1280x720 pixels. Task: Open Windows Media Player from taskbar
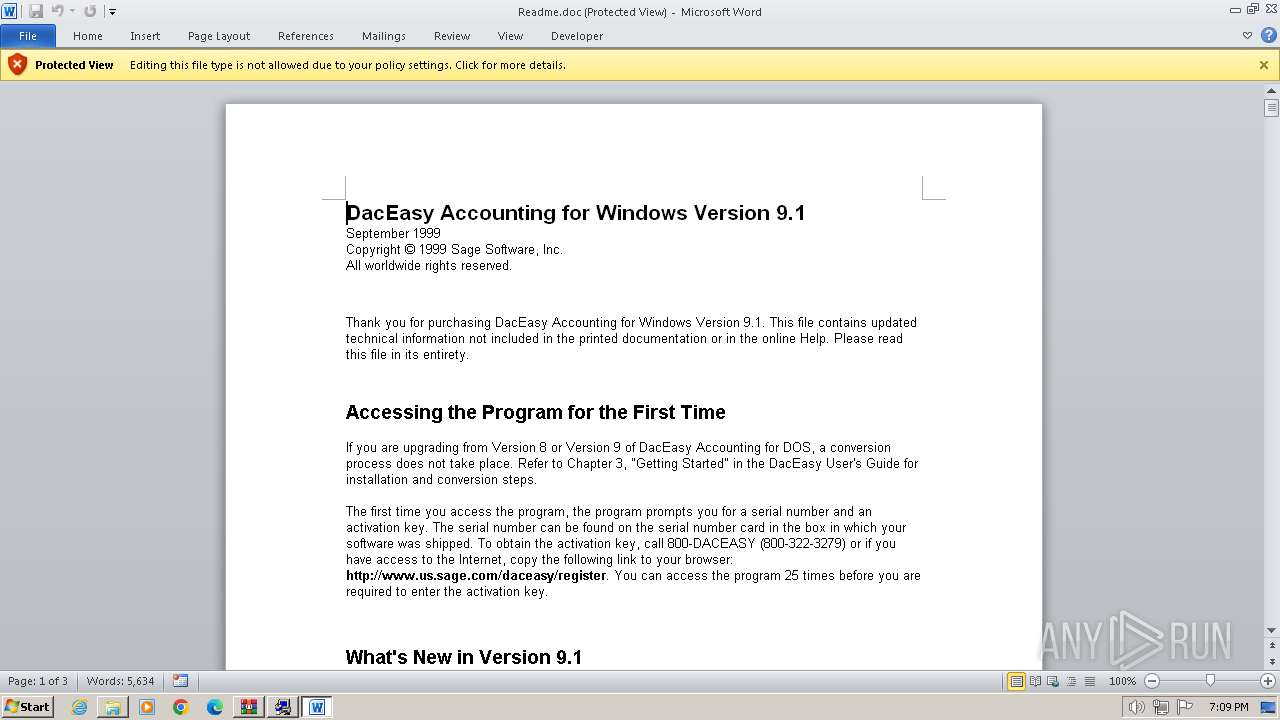(x=147, y=707)
